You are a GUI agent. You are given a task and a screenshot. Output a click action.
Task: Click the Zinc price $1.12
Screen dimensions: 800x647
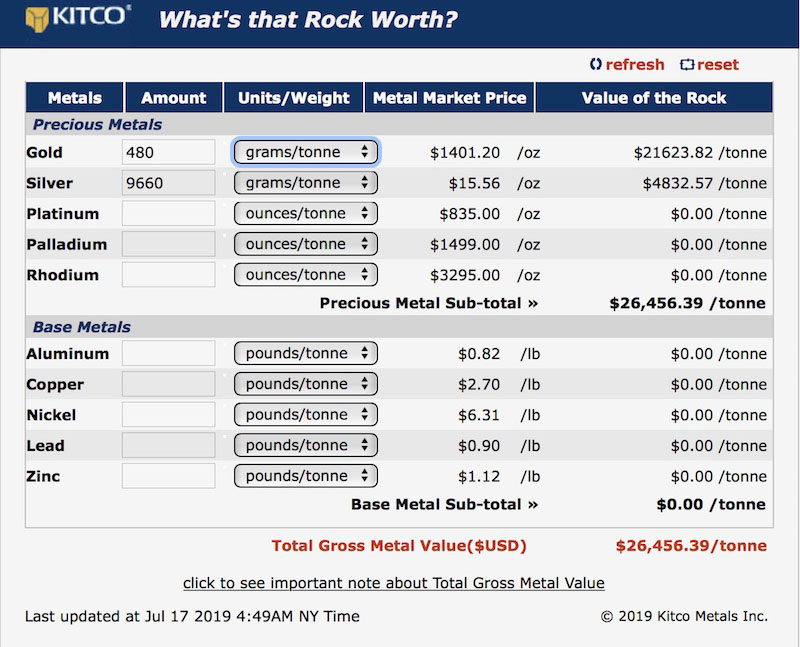coord(479,476)
